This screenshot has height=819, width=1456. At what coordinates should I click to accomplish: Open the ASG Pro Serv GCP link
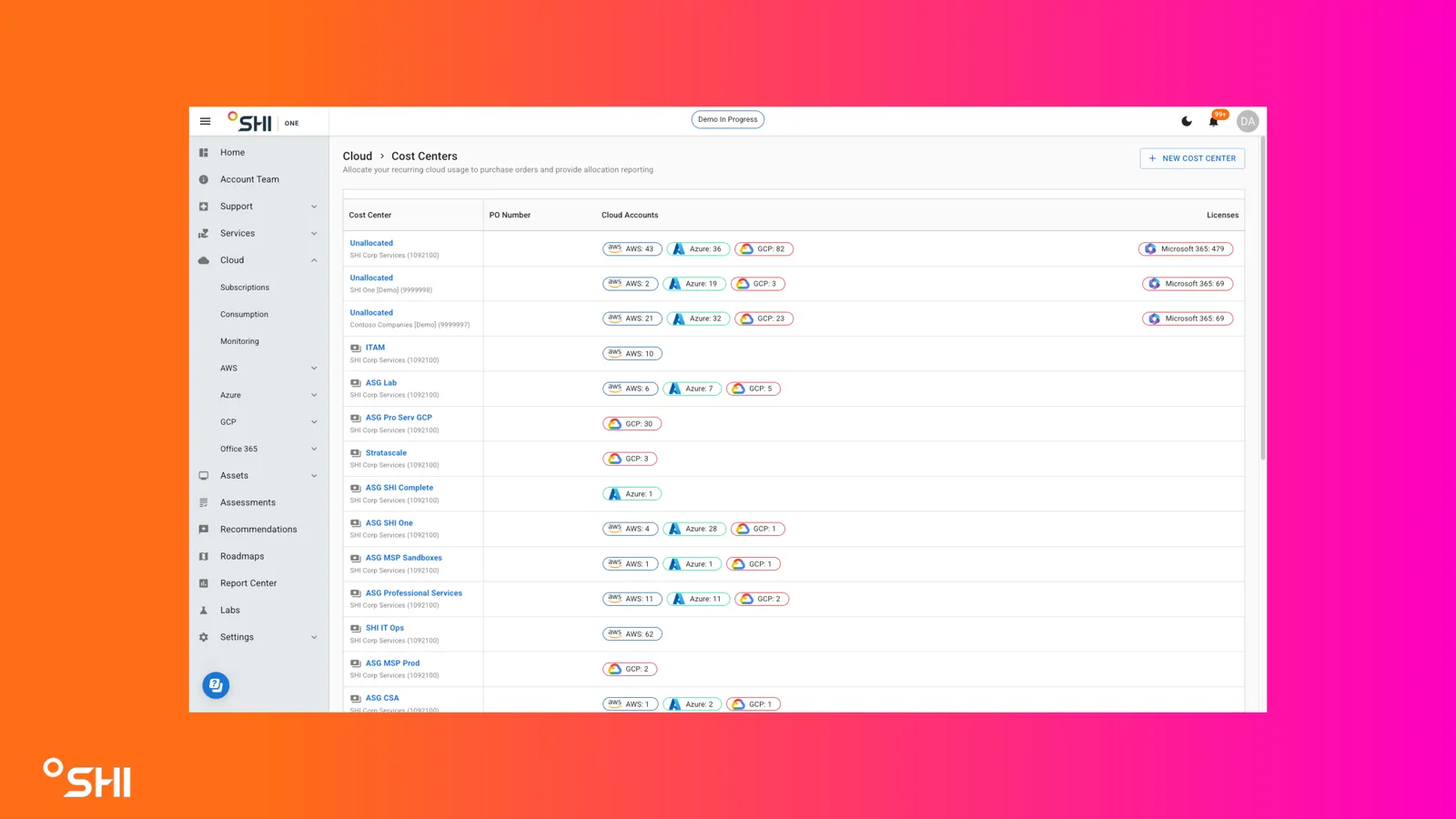pos(399,418)
